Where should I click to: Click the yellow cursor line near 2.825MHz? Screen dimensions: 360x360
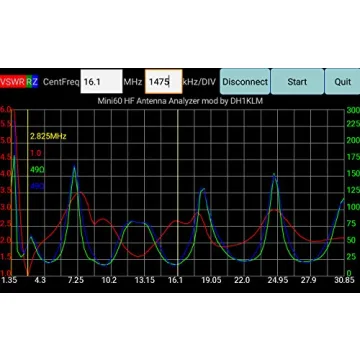pos(28,192)
